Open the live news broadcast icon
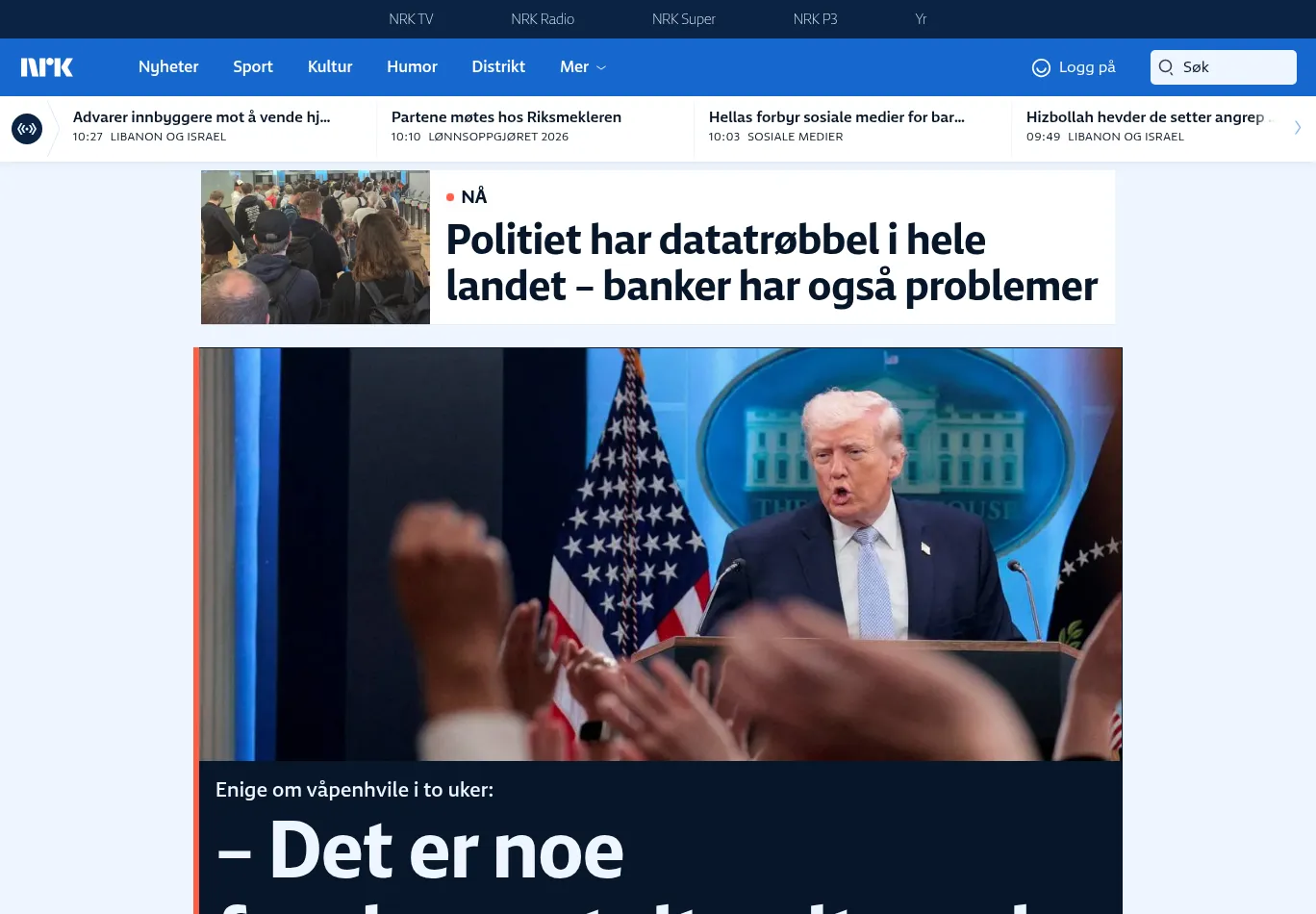Image resolution: width=1316 pixels, height=914 pixels. click(x=27, y=128)
